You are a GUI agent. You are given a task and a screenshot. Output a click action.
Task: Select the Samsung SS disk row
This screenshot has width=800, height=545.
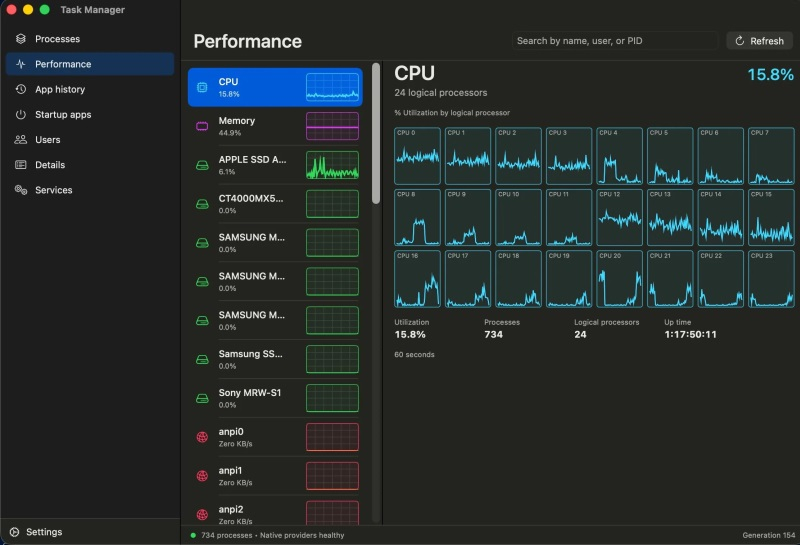275,360
